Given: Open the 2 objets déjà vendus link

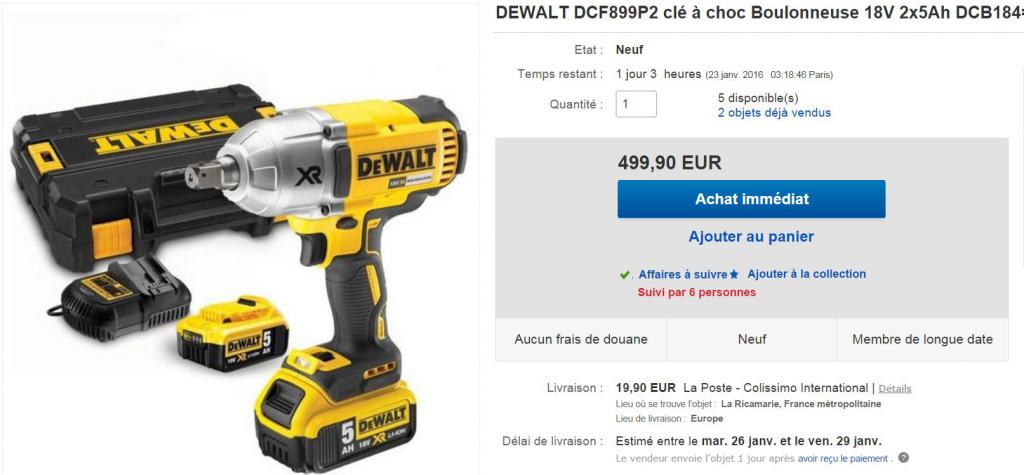Looking at the screenshot, I should point(774,112).
